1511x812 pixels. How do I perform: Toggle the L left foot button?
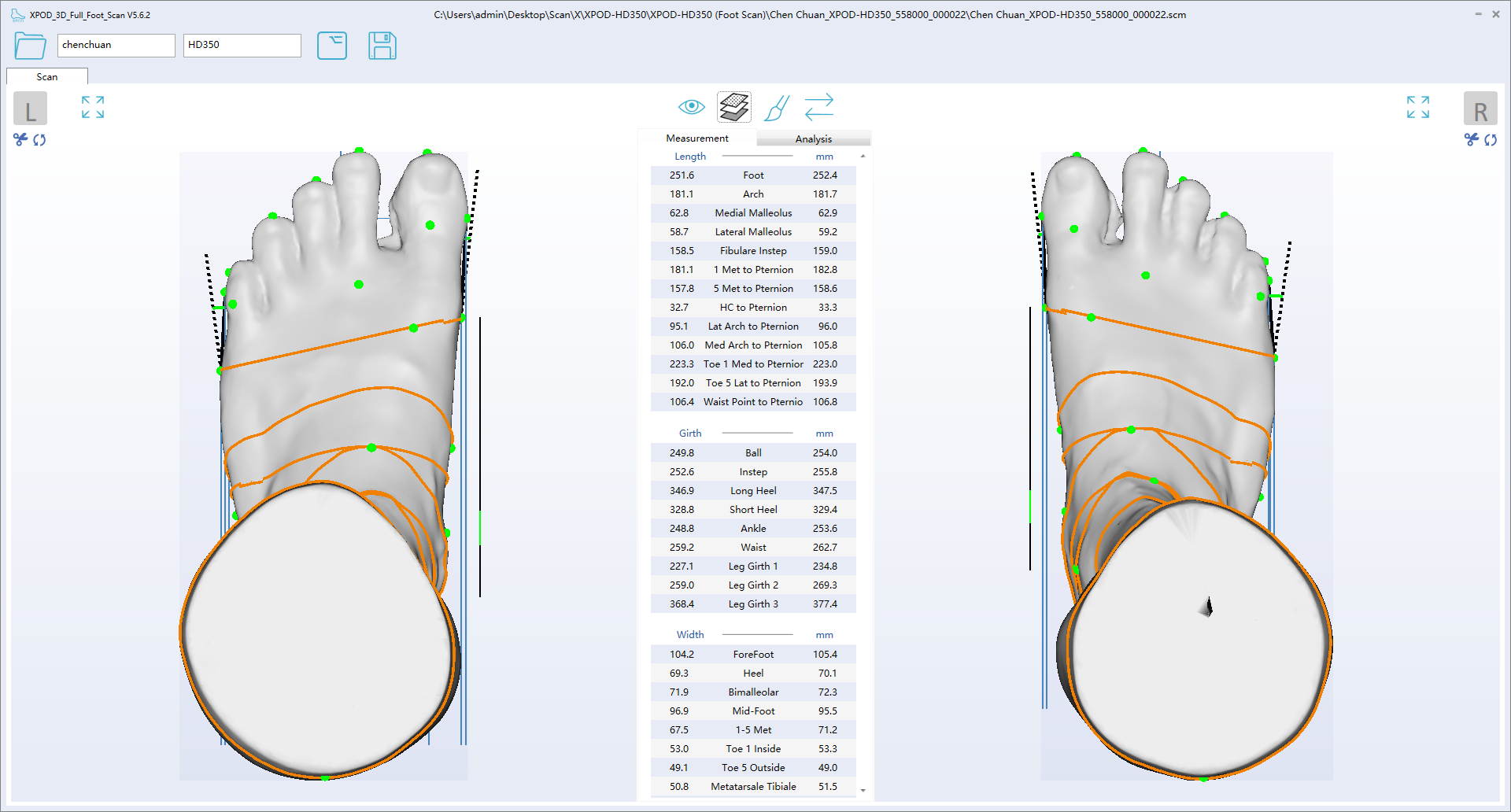[31, 109]
